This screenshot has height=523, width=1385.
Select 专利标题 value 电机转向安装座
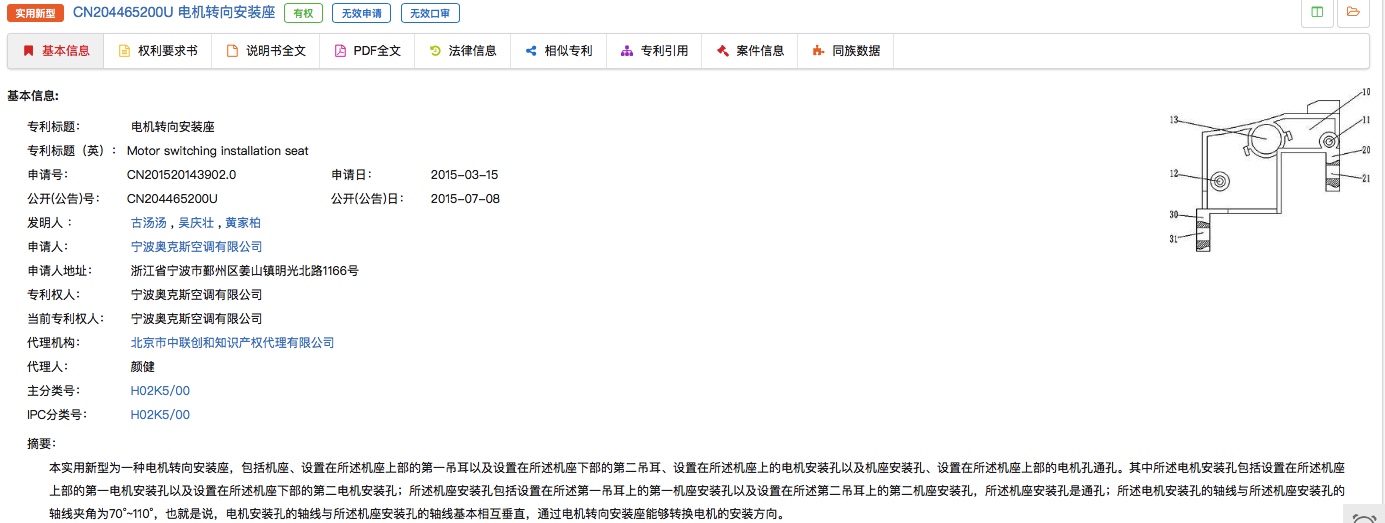[x=173, y=127]
